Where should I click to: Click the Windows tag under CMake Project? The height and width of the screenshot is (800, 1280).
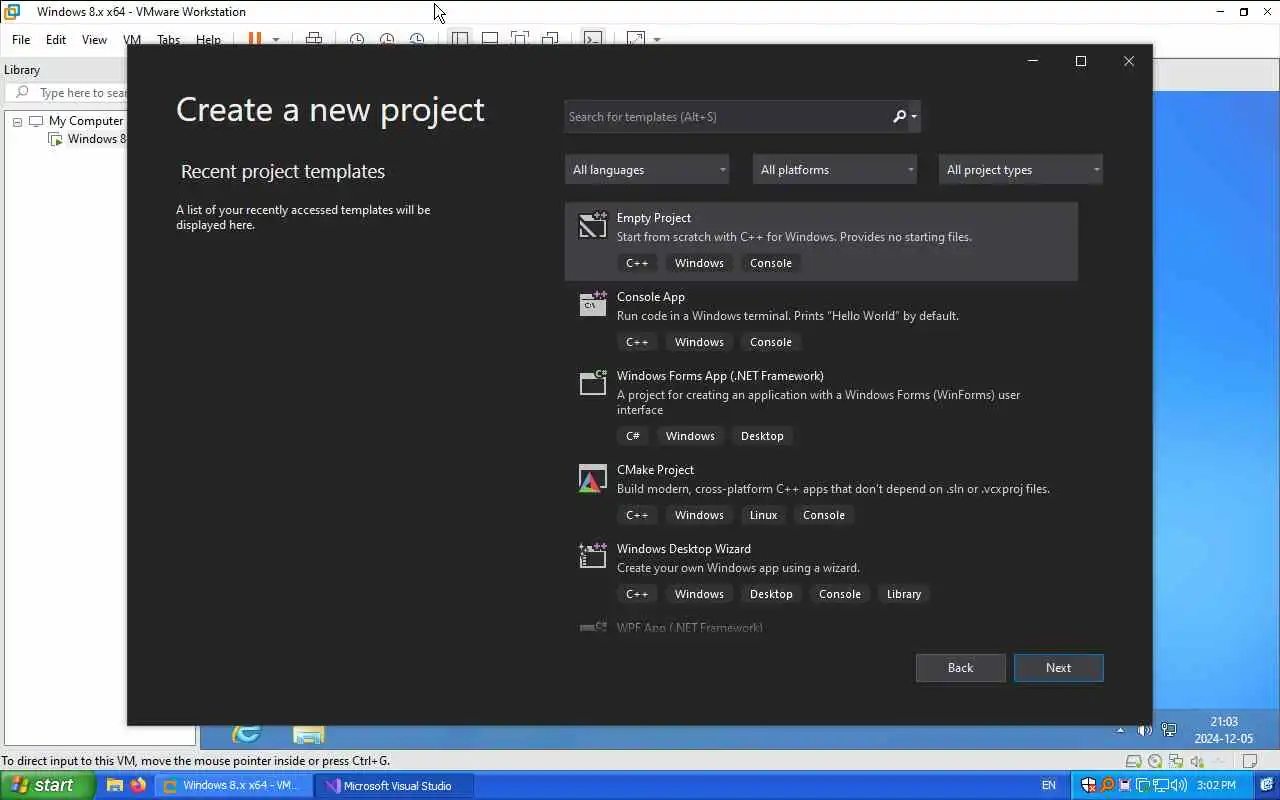coord(699,515)
